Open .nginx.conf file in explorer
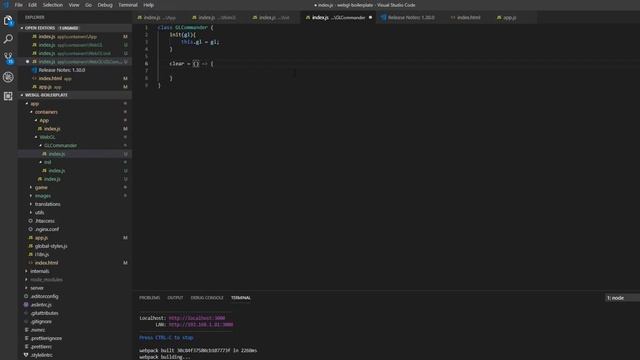640x360 pixels. click(47, 229)
